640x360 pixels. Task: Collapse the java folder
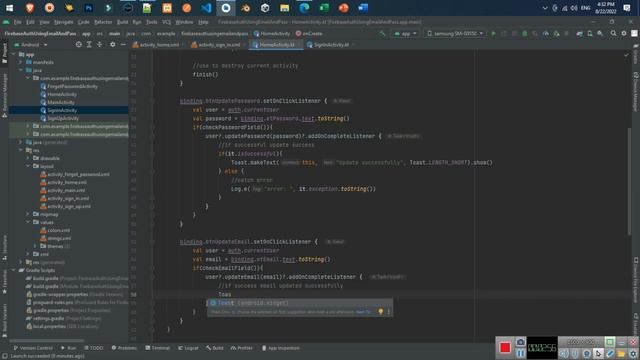pos(21,70)
